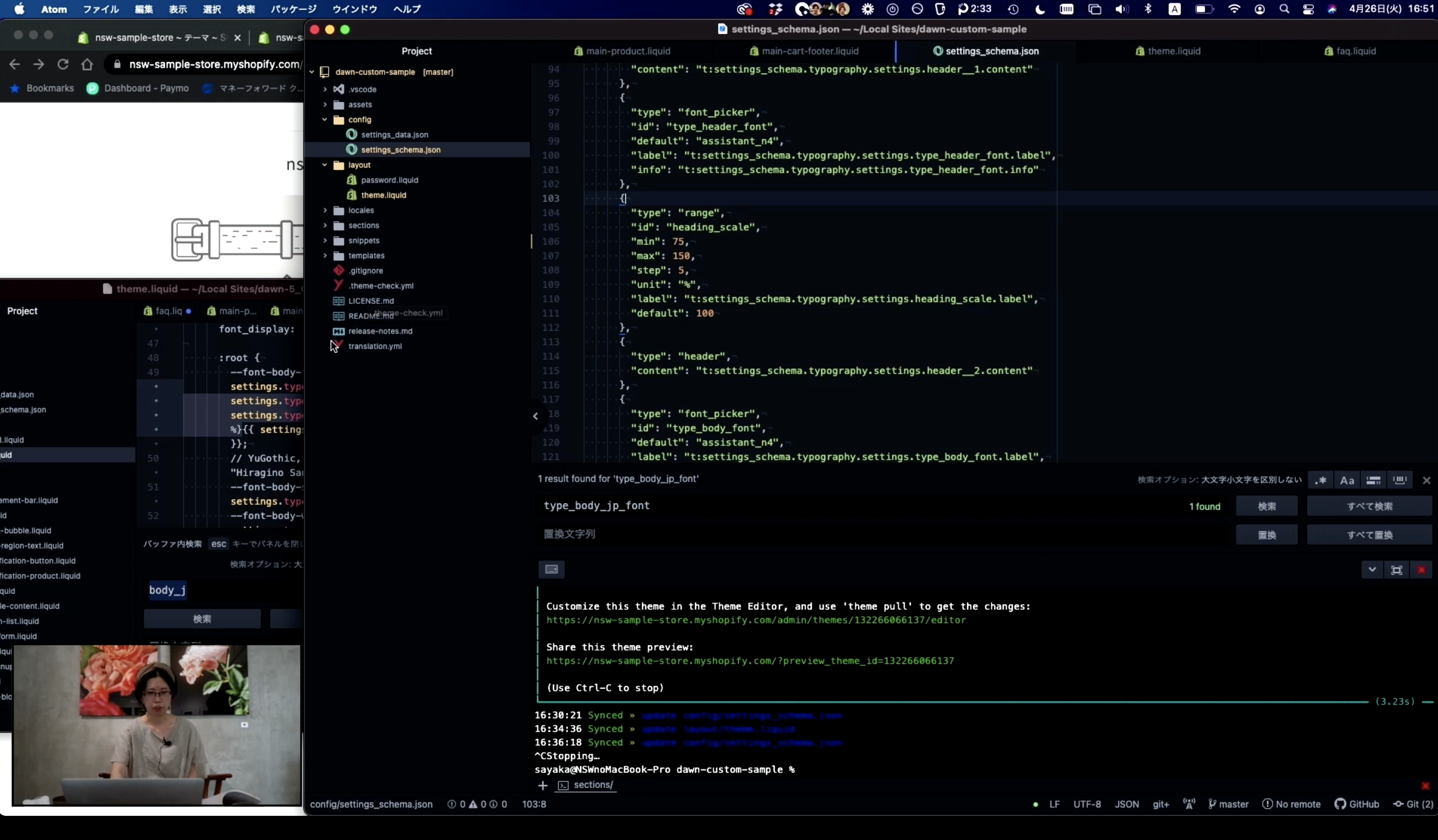Viewport: 1438px width, 840px height.
Task: Toggle whole-word search option button
Action: (x=1399, y=480)
